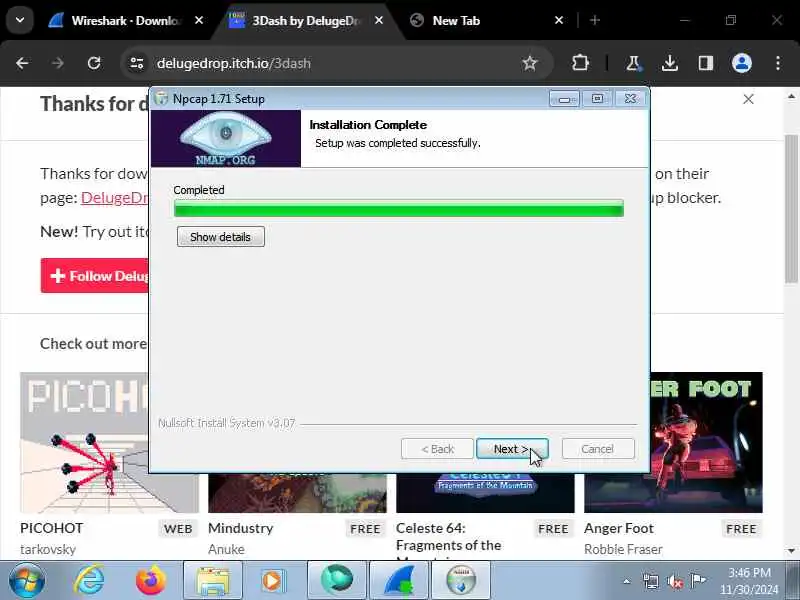Open the Chrome downloads icon
This screenshot has width=800, height=600.
[x=669, y=63]
